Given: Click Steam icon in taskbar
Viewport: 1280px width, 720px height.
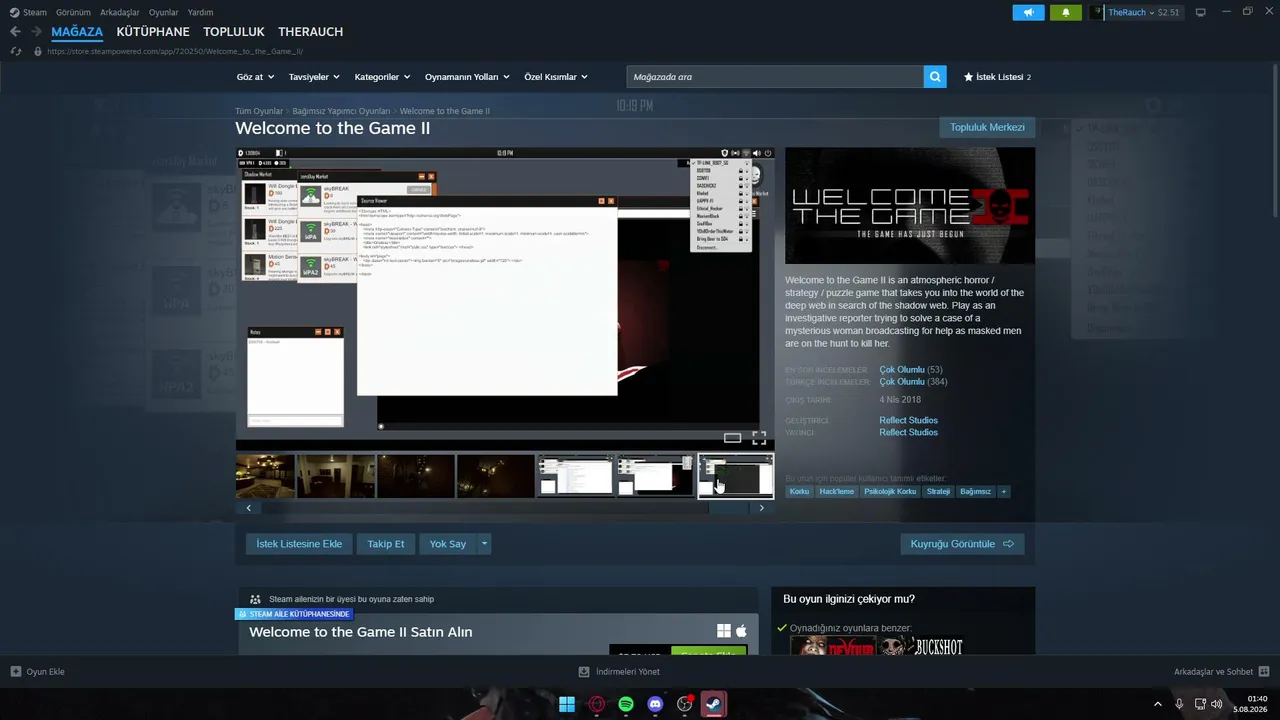Looking at the screenshot, I should [x=714, y=704].
